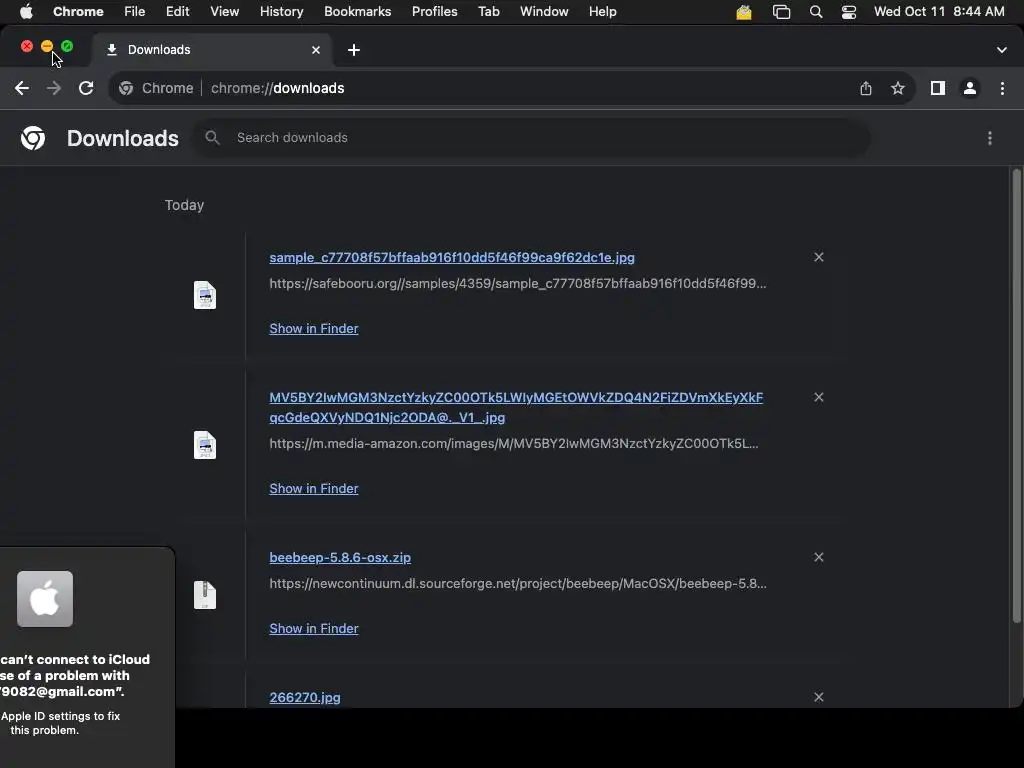Open the Bookmarks menu
The width and height of the screenshot is (1024, 768).
click(x=357, y=12)
